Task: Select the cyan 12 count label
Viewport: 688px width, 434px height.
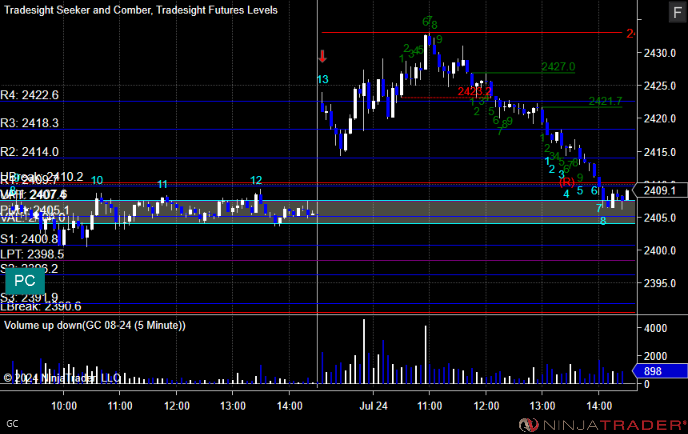Action: coord(256,180)
